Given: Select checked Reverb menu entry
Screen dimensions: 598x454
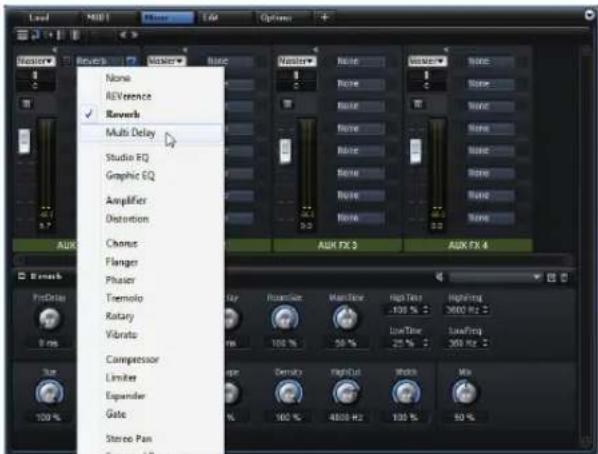Looking at the screenshot, I should click(x=123, y=114).
